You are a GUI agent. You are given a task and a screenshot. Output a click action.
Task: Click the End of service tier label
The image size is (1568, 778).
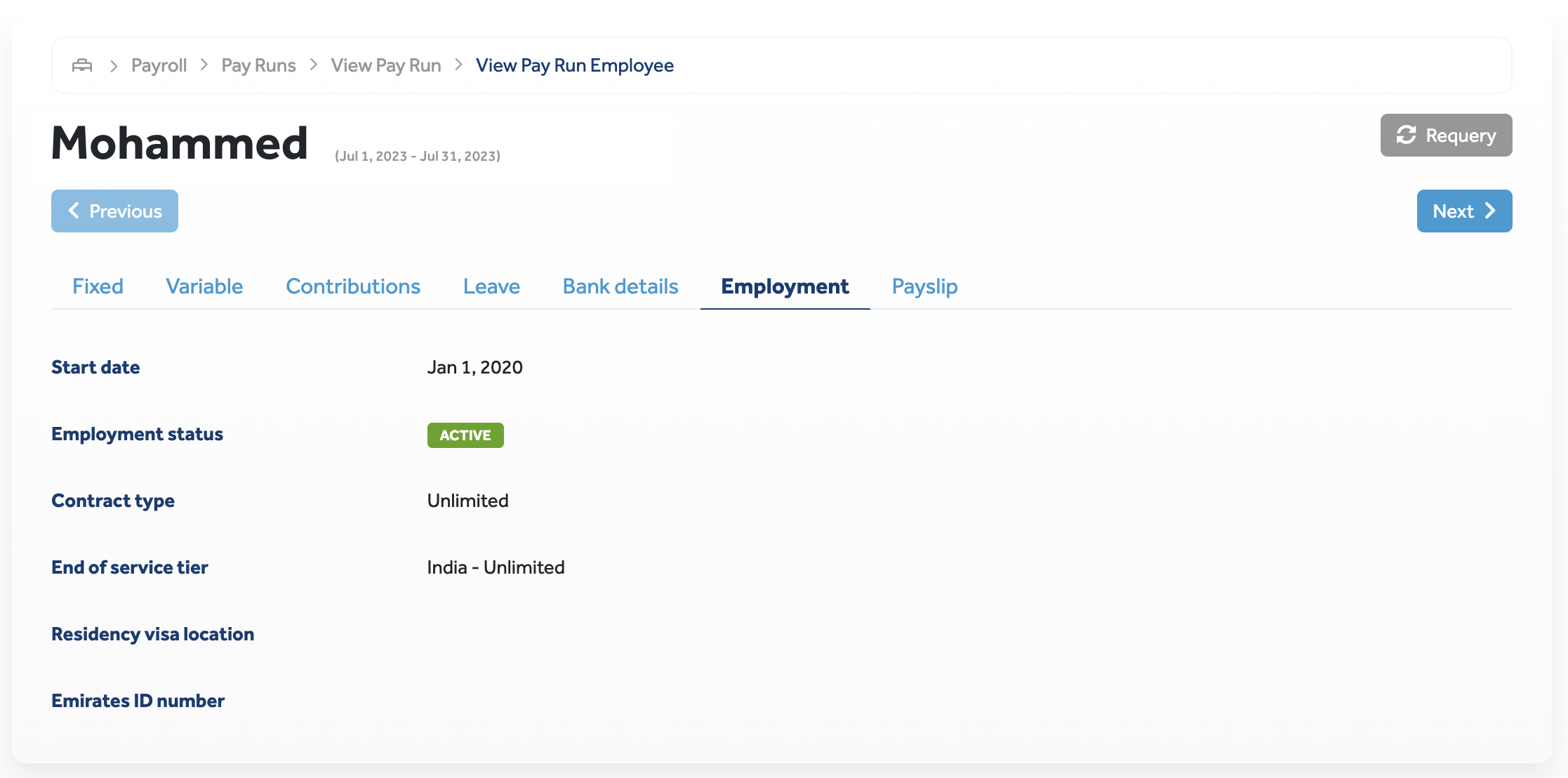click(130, 567)
